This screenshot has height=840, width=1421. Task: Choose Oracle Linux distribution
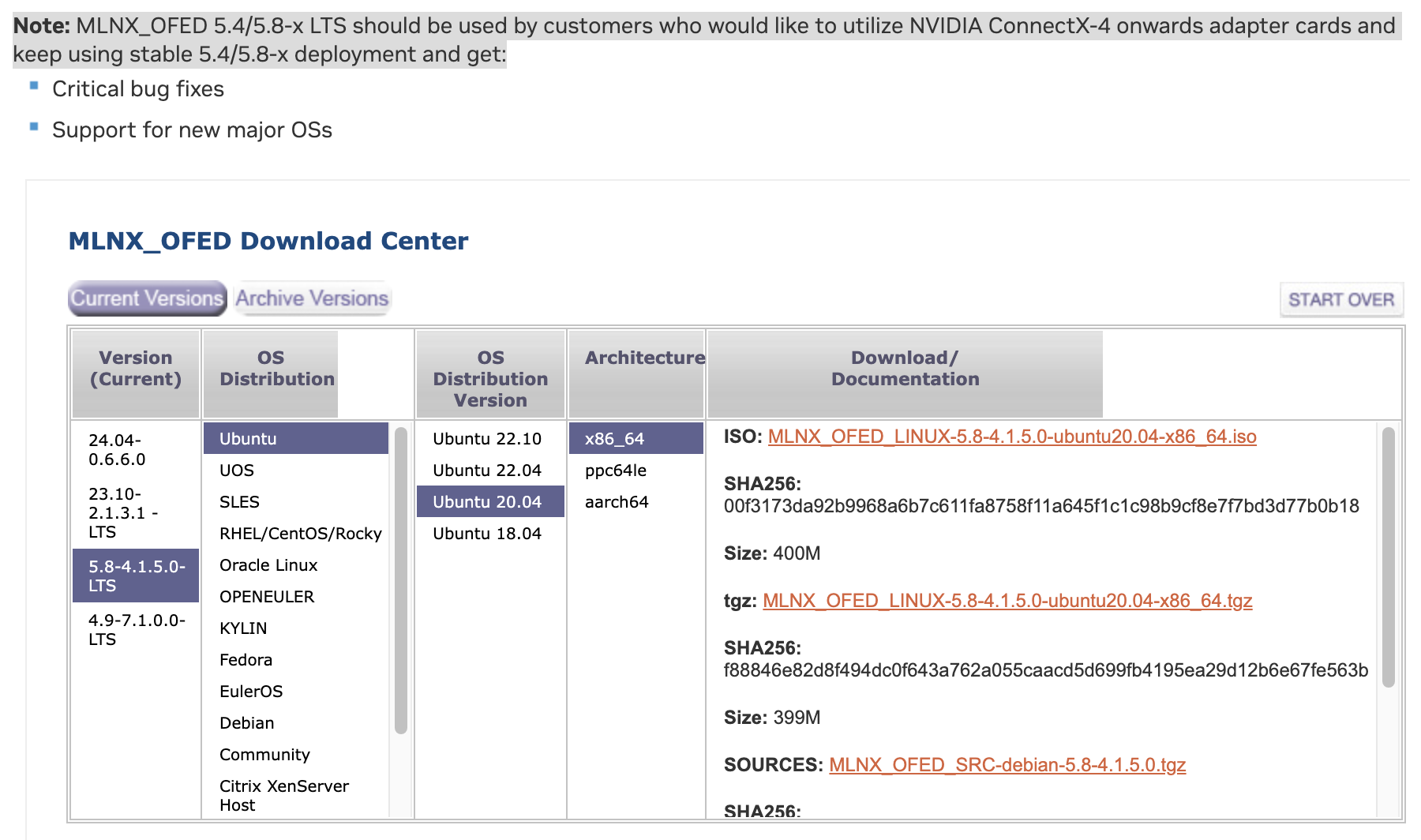296,564
